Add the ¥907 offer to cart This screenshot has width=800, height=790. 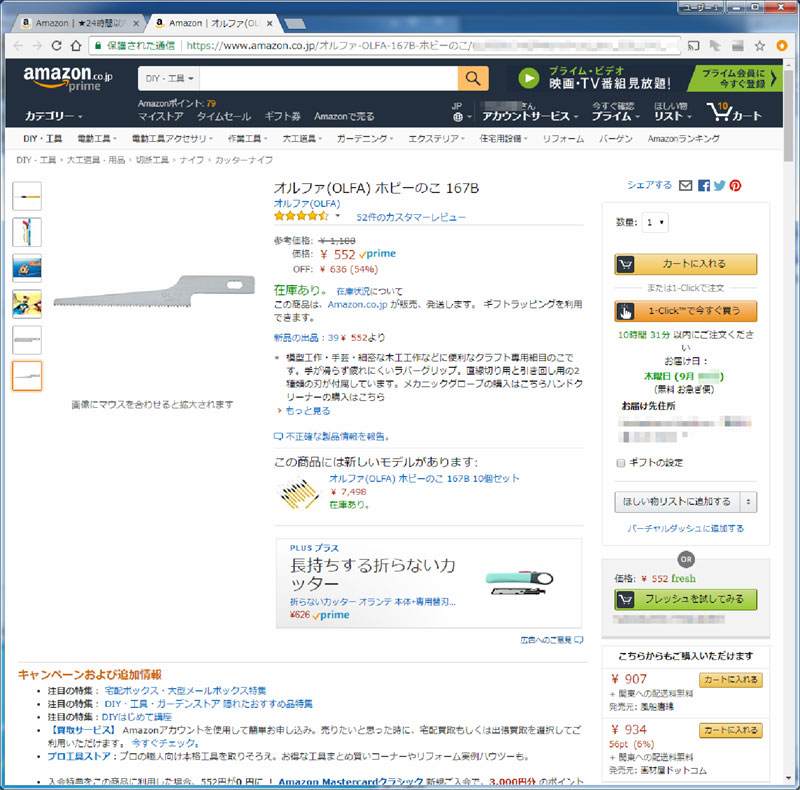(731, 680)
